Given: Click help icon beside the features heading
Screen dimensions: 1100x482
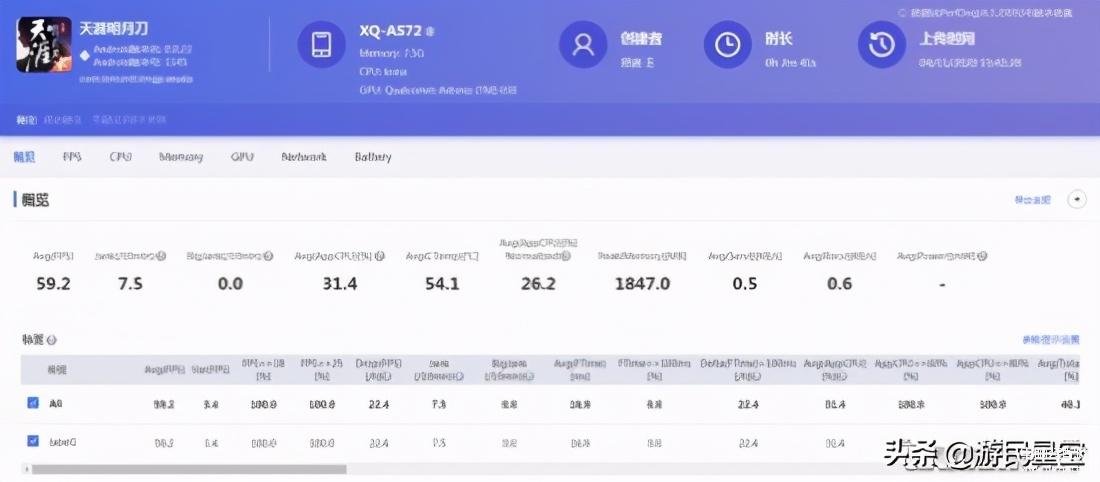Looking at the screenshot, I should tap(51, 340).
